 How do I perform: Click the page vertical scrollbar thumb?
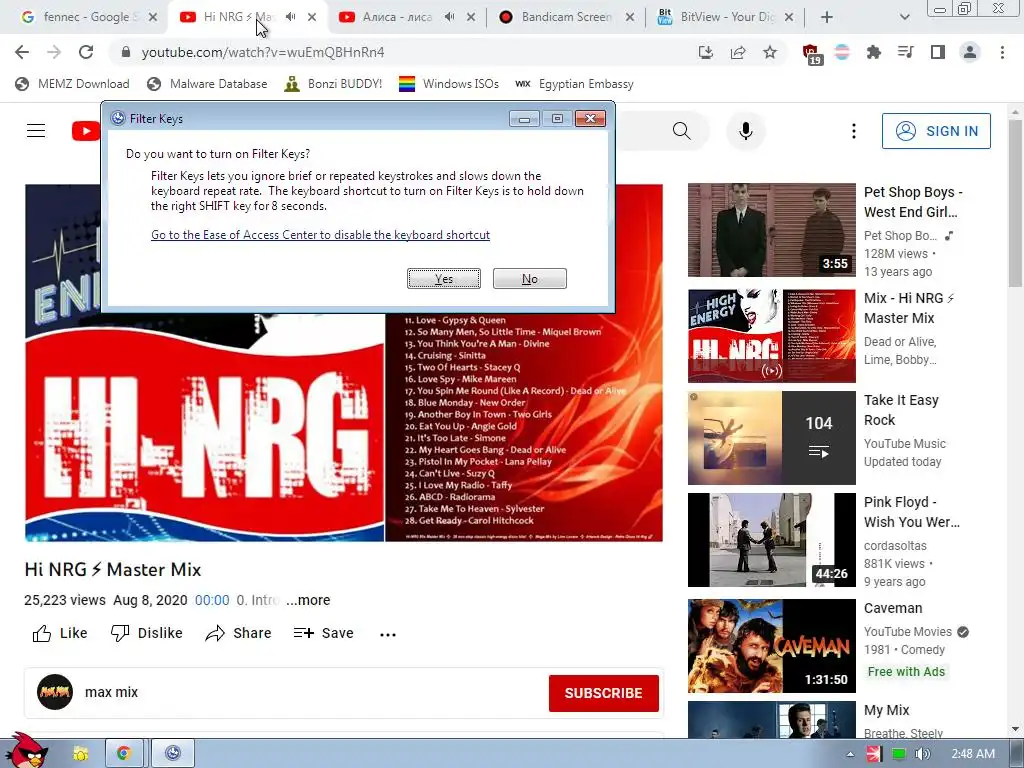(x=1015, y=202)
